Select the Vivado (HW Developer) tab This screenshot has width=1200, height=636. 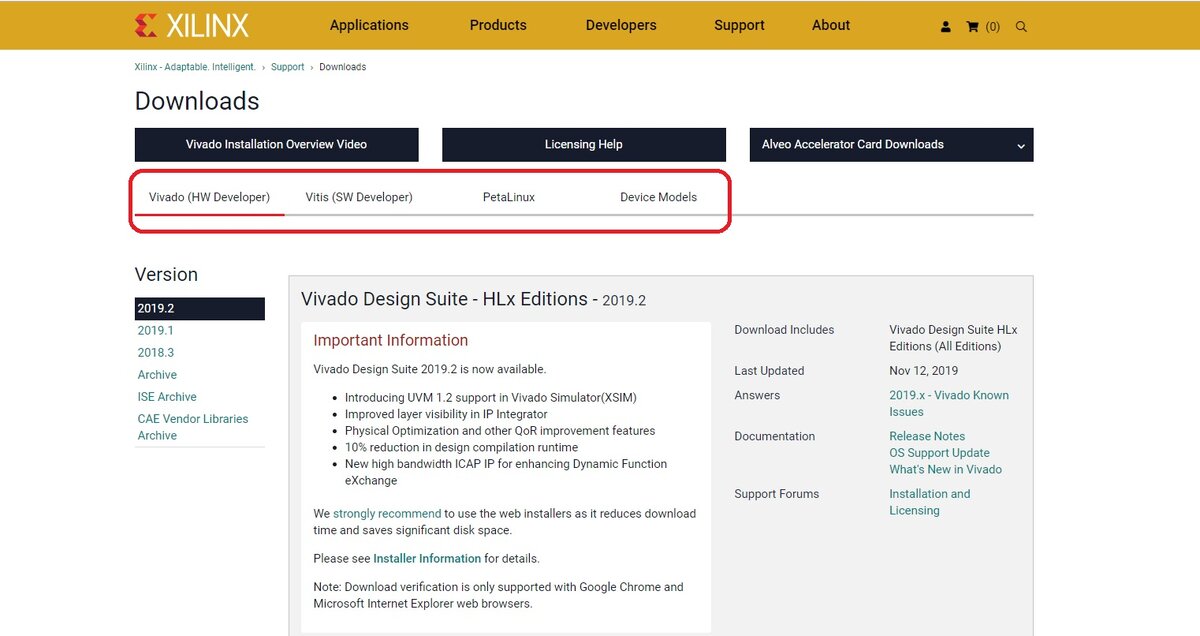point(209,197)
